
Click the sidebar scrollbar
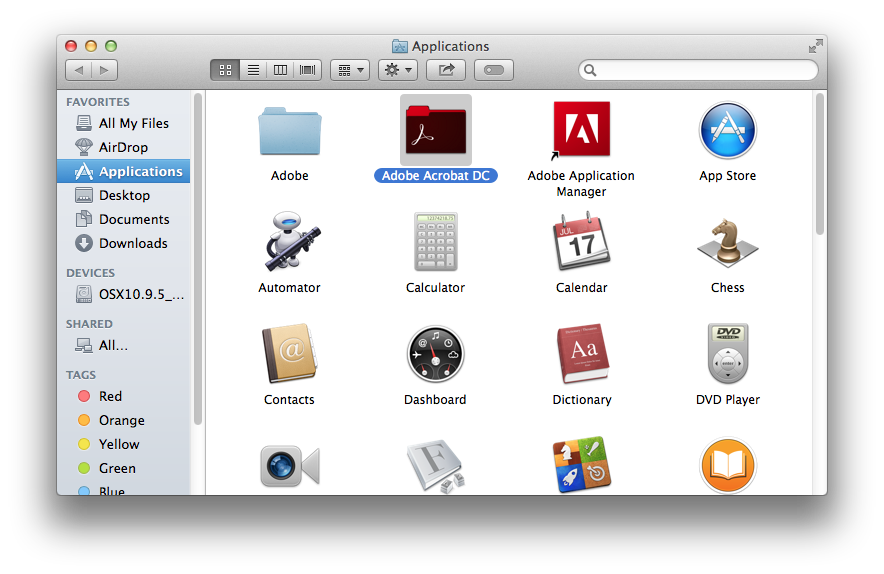tap(198, 259)
